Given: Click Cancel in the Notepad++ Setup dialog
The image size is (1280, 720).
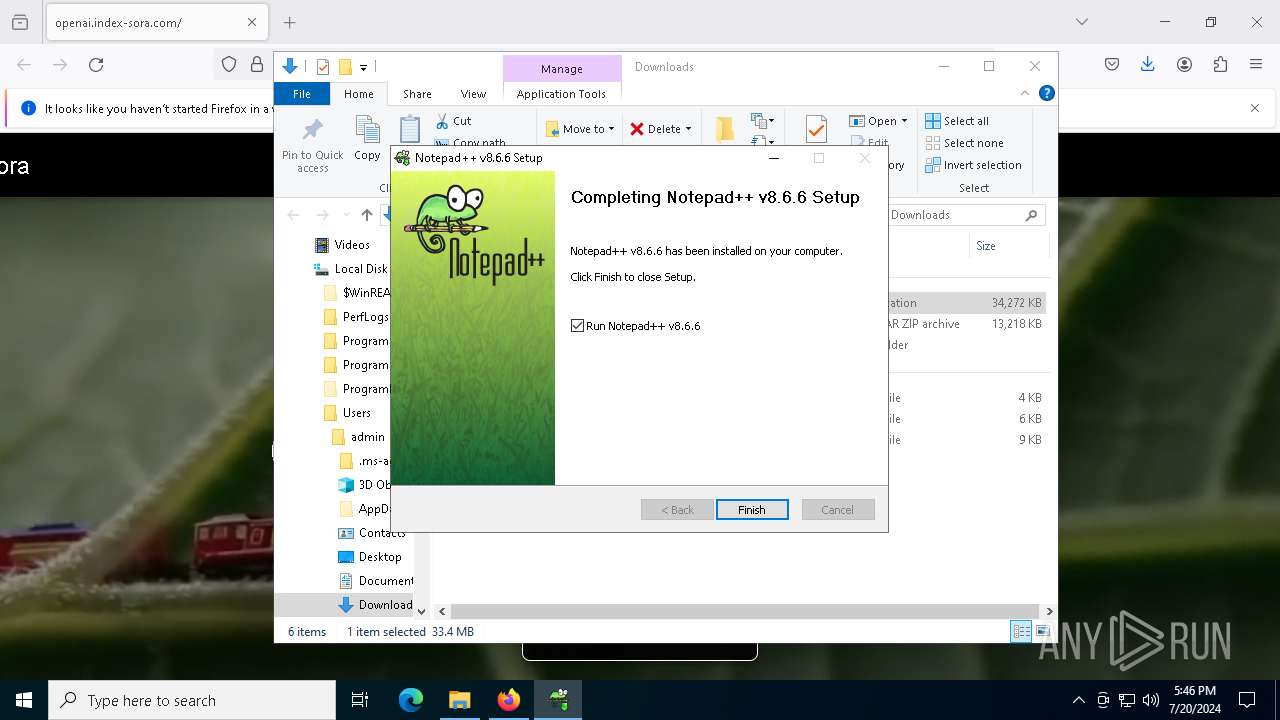Looking at the screenshot, I should [838, 510].
